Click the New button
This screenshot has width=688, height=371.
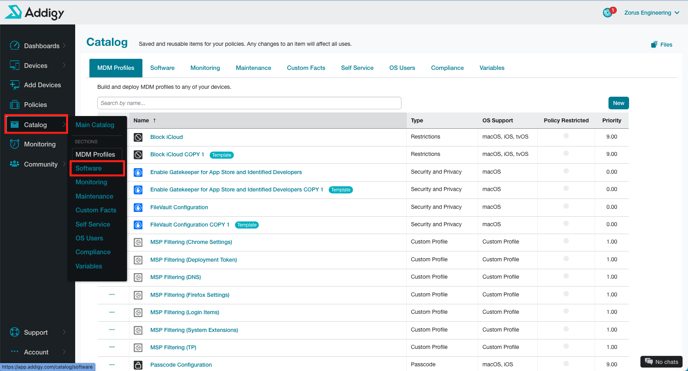(618, 103)
